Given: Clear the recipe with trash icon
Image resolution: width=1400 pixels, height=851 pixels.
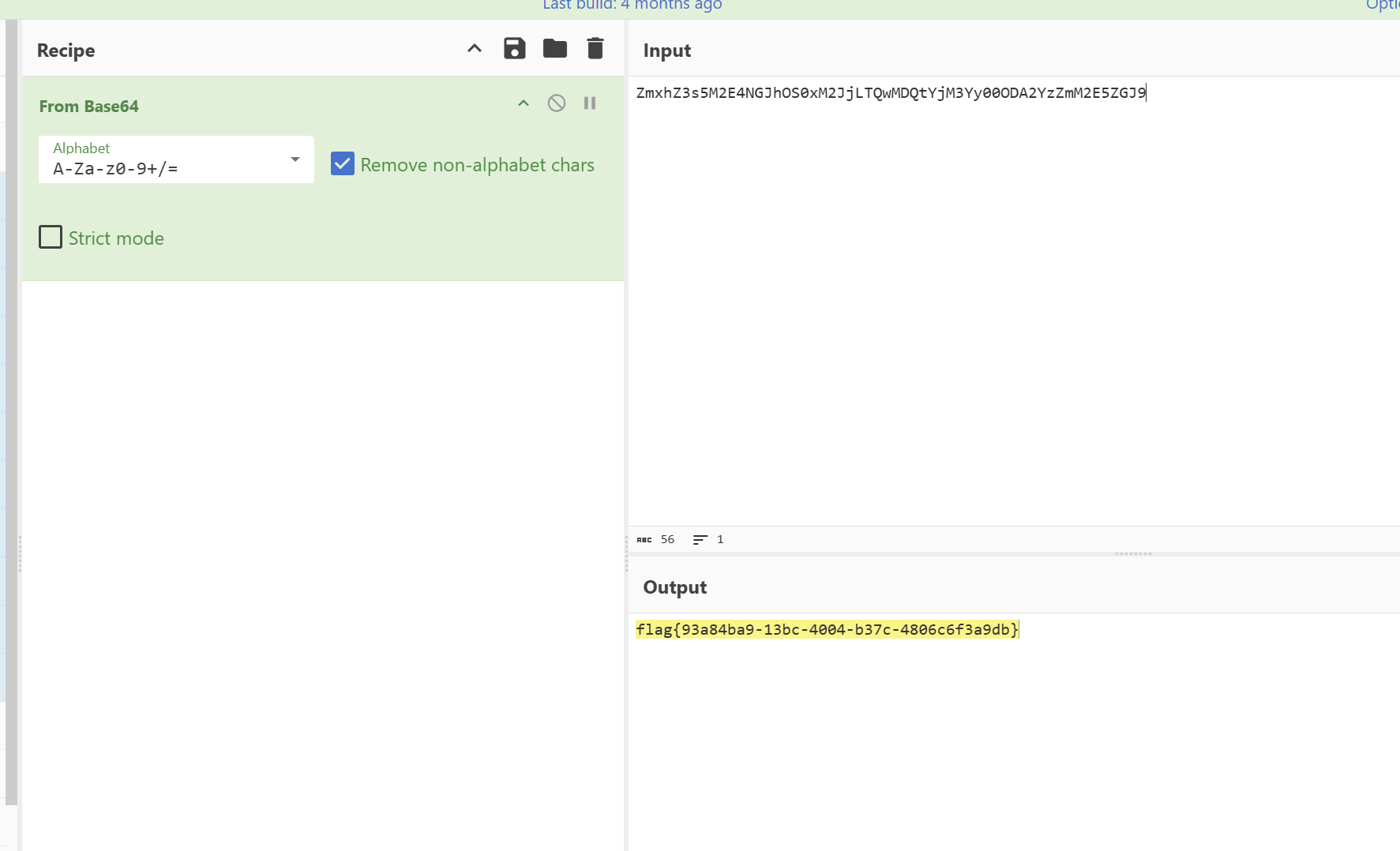Looking at the screenshot, I should tap(595, 48).
